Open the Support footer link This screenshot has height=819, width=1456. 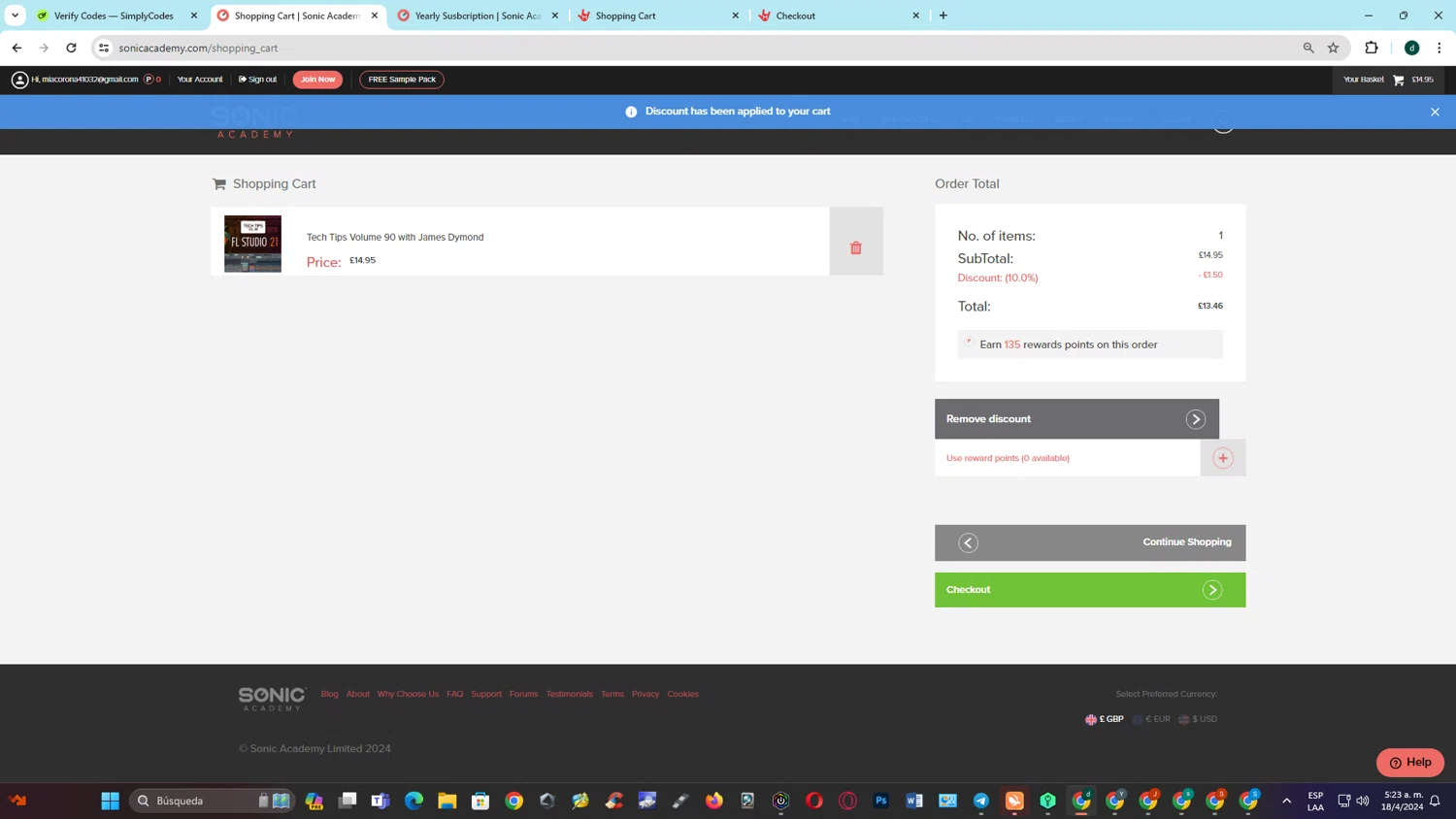pos(486,694)
